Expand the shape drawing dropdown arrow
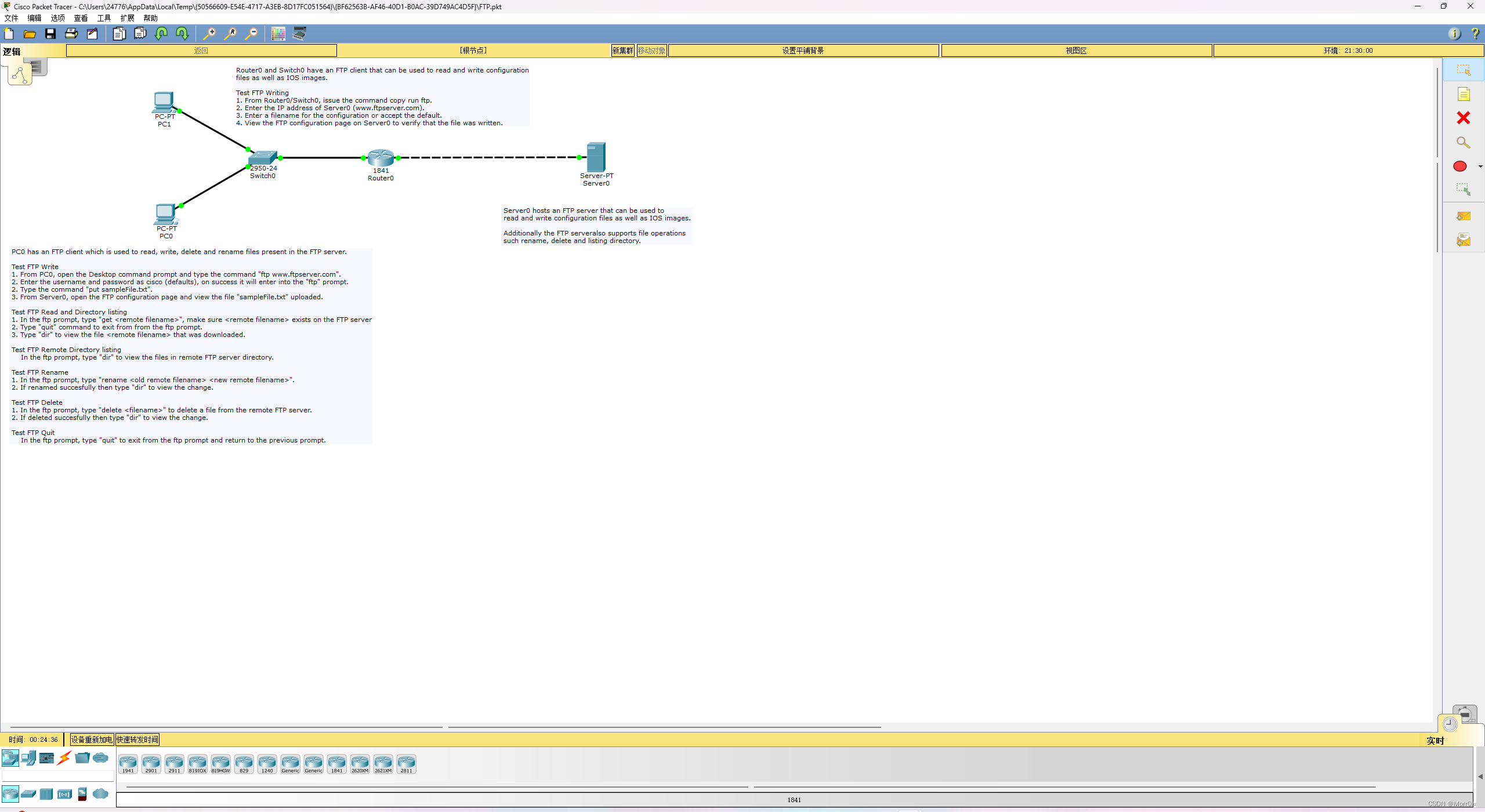1485x812 pixels. pyautogui.click(x=1480, y=166)
